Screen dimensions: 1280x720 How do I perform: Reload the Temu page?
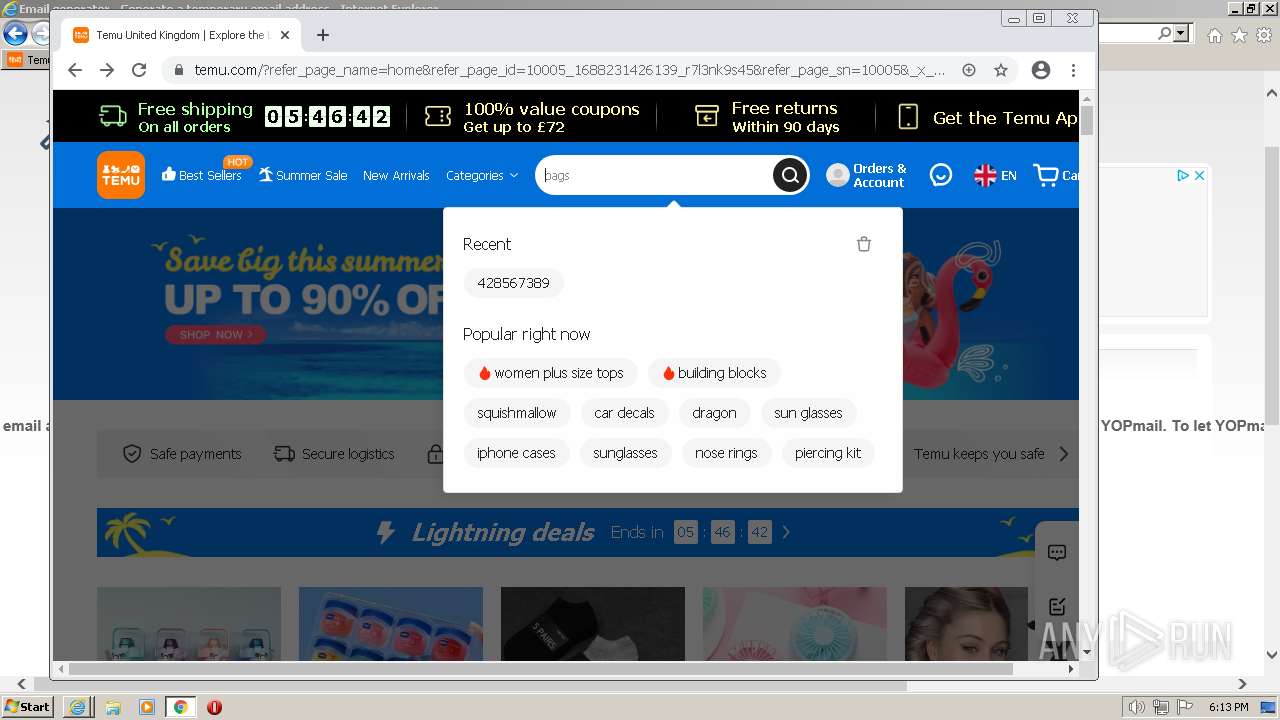[139, 70]
